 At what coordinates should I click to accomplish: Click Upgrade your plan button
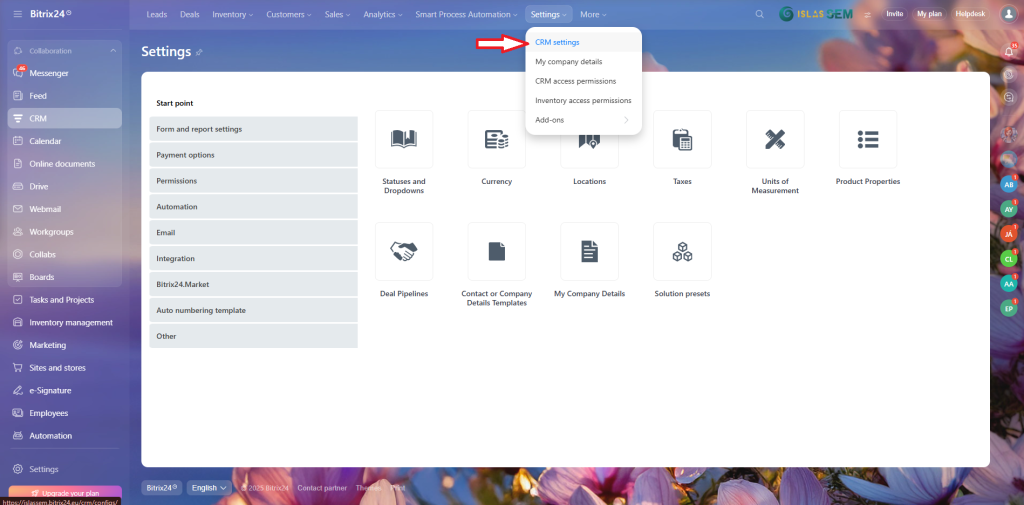(x=65, y=493)
